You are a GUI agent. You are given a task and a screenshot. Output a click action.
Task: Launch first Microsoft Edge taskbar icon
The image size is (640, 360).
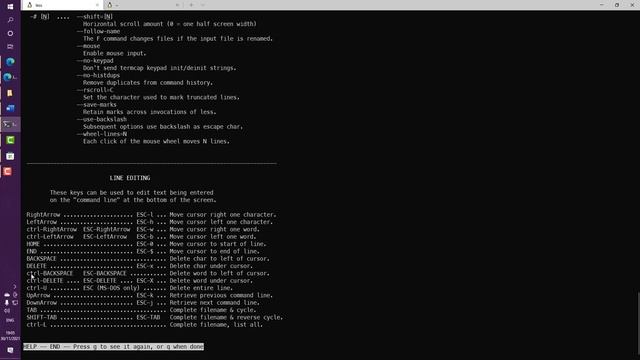[x=10, y=62]
